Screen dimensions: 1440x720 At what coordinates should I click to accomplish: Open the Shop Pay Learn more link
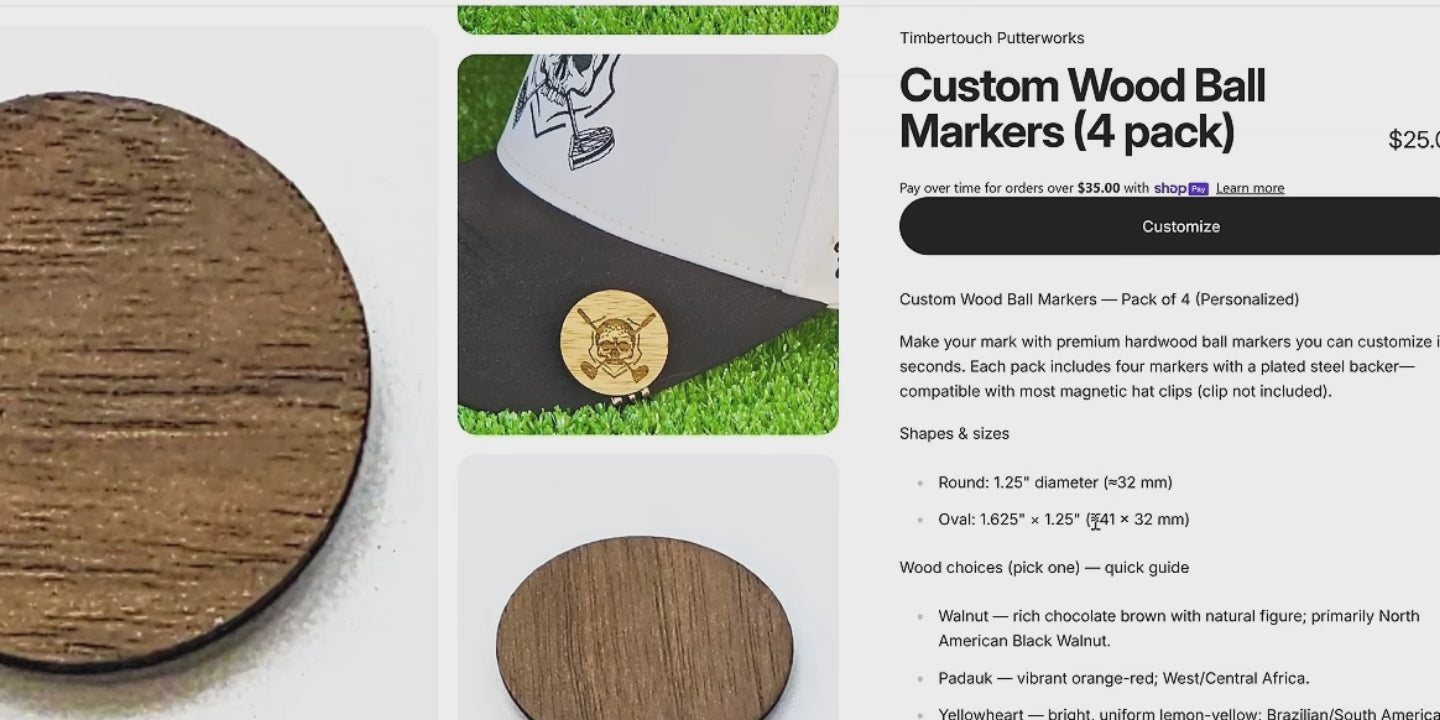[1250, 188]
